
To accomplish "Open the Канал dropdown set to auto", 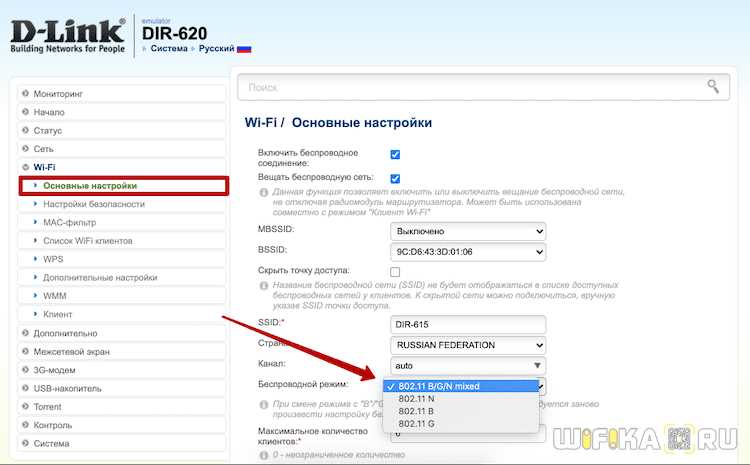I will pos(468,365).
